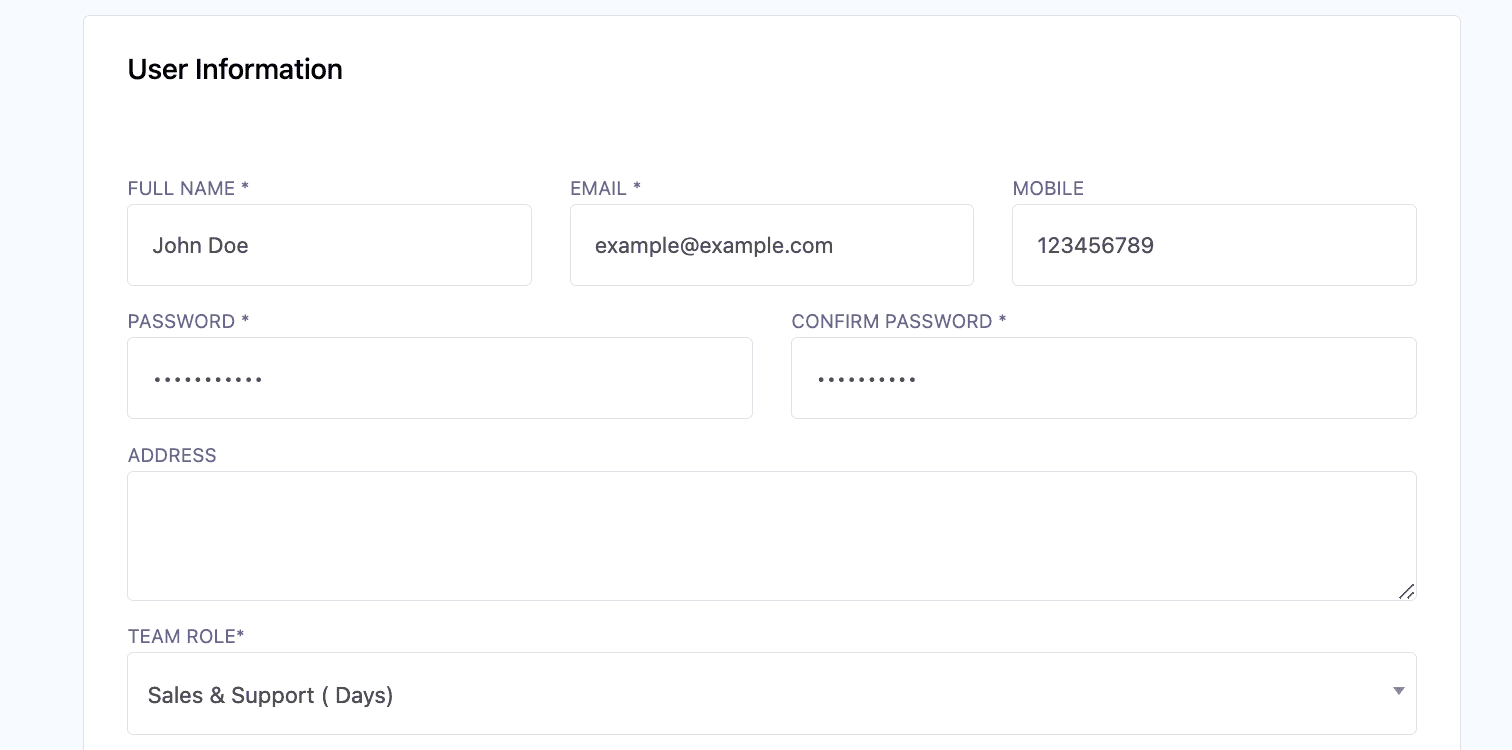Click the EMAIL label text

pos(598,189)
